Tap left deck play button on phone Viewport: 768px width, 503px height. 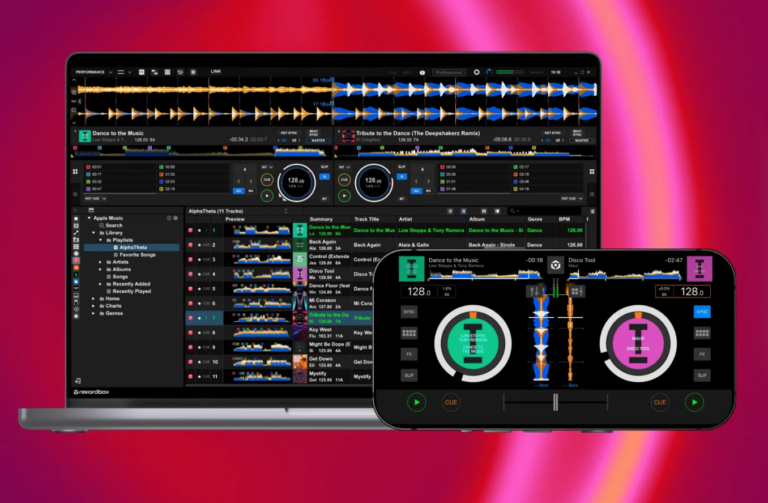coord(417,402)
